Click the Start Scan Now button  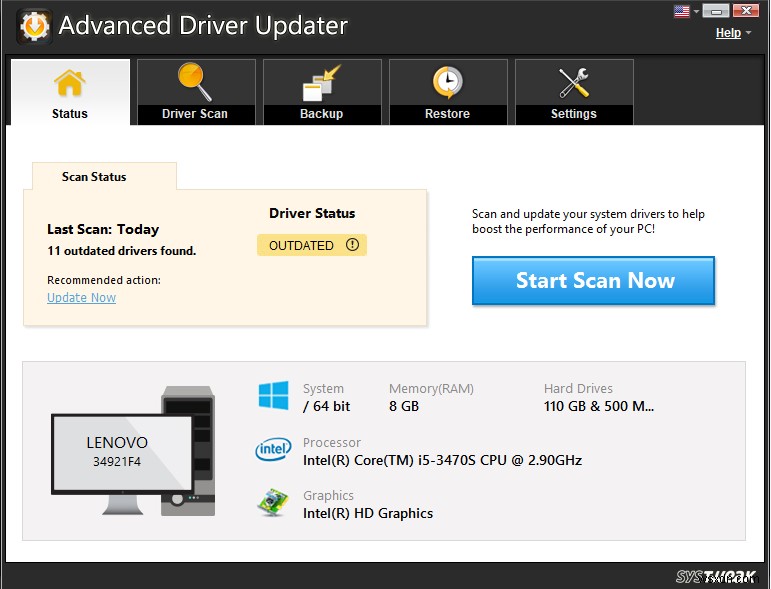point(593,281)
